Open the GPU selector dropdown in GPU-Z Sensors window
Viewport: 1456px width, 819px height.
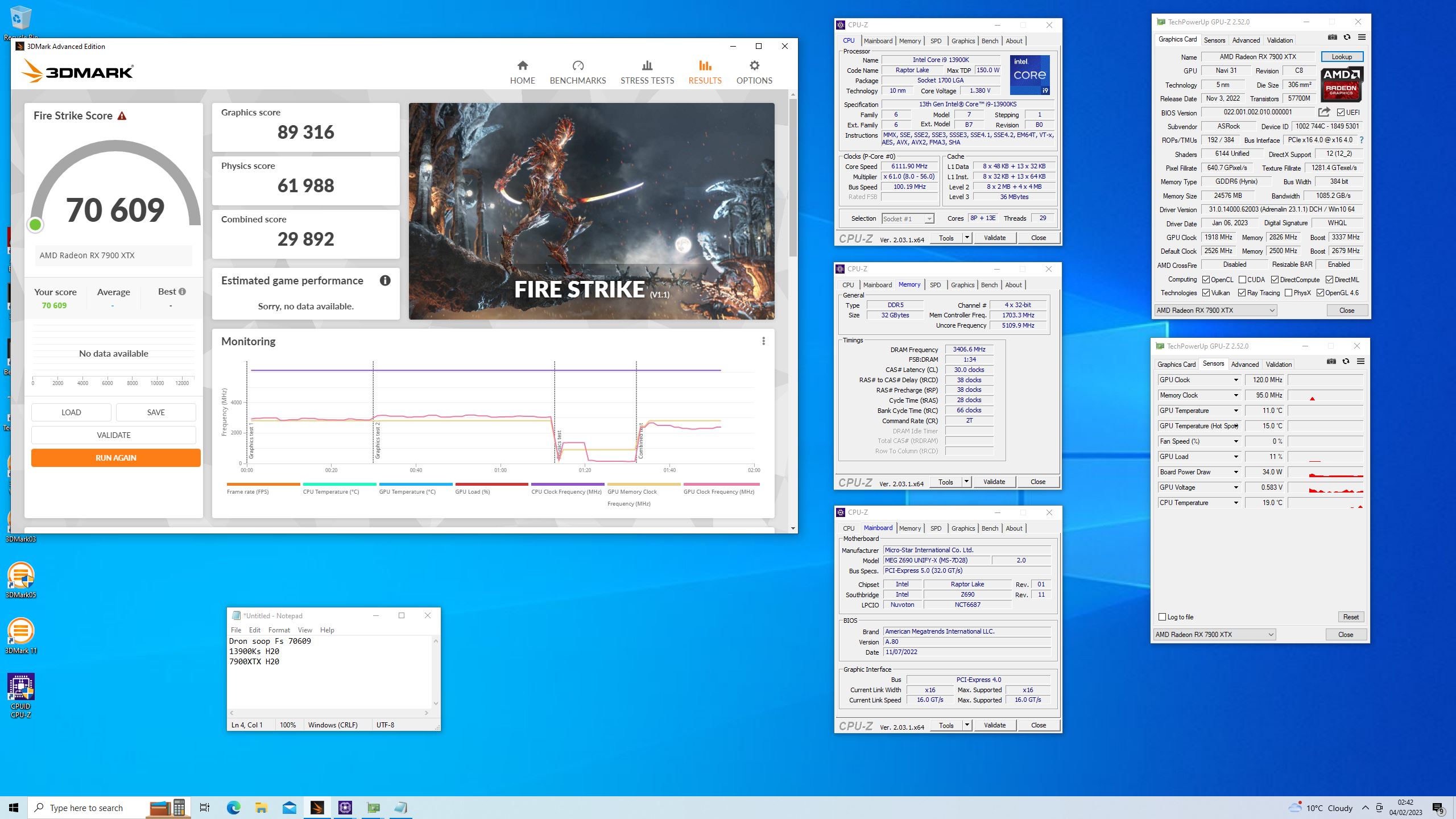(1214, 635)
